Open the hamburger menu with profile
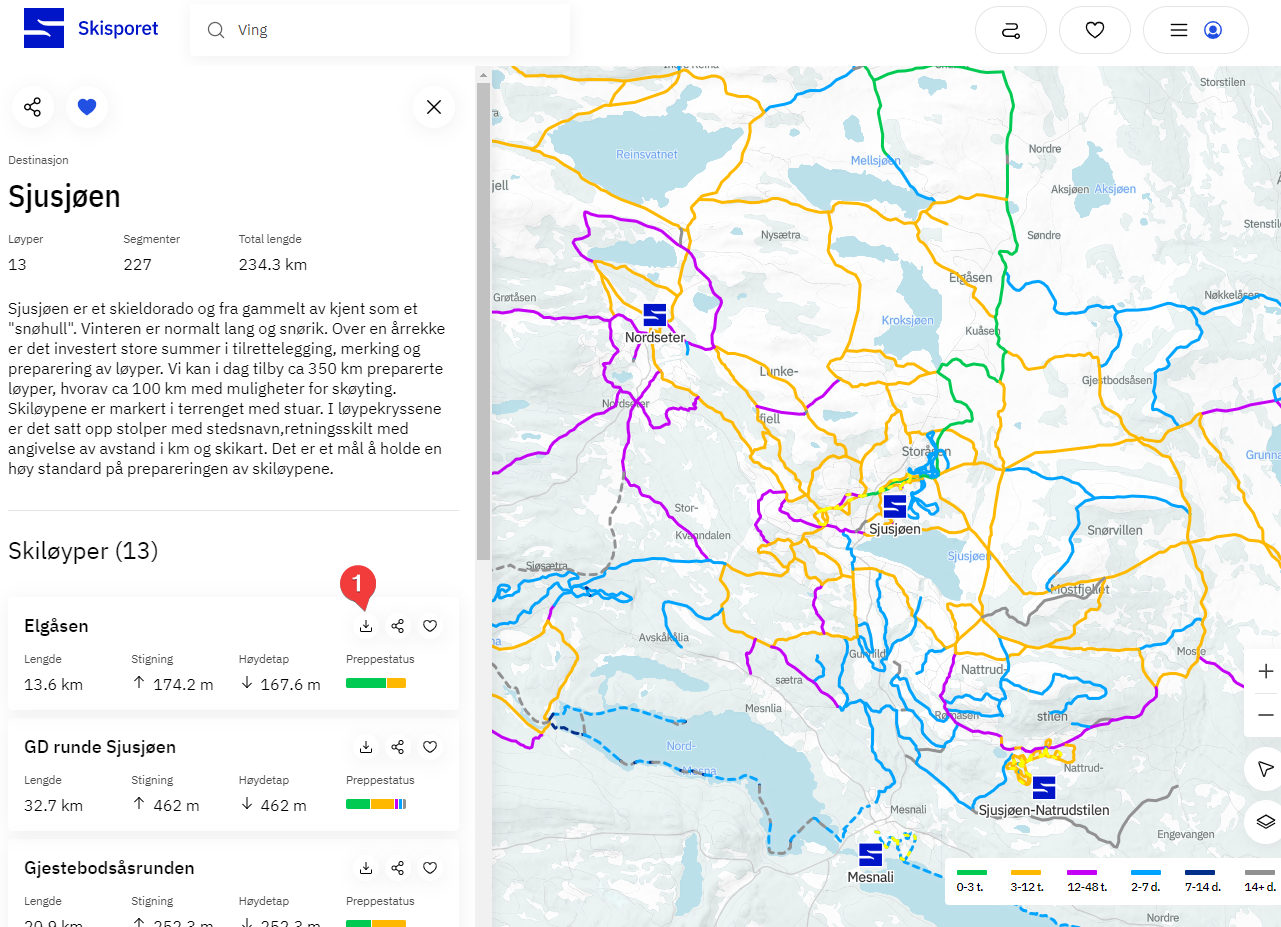This screenshot has width=1281, height=927. coord(1196,30)
